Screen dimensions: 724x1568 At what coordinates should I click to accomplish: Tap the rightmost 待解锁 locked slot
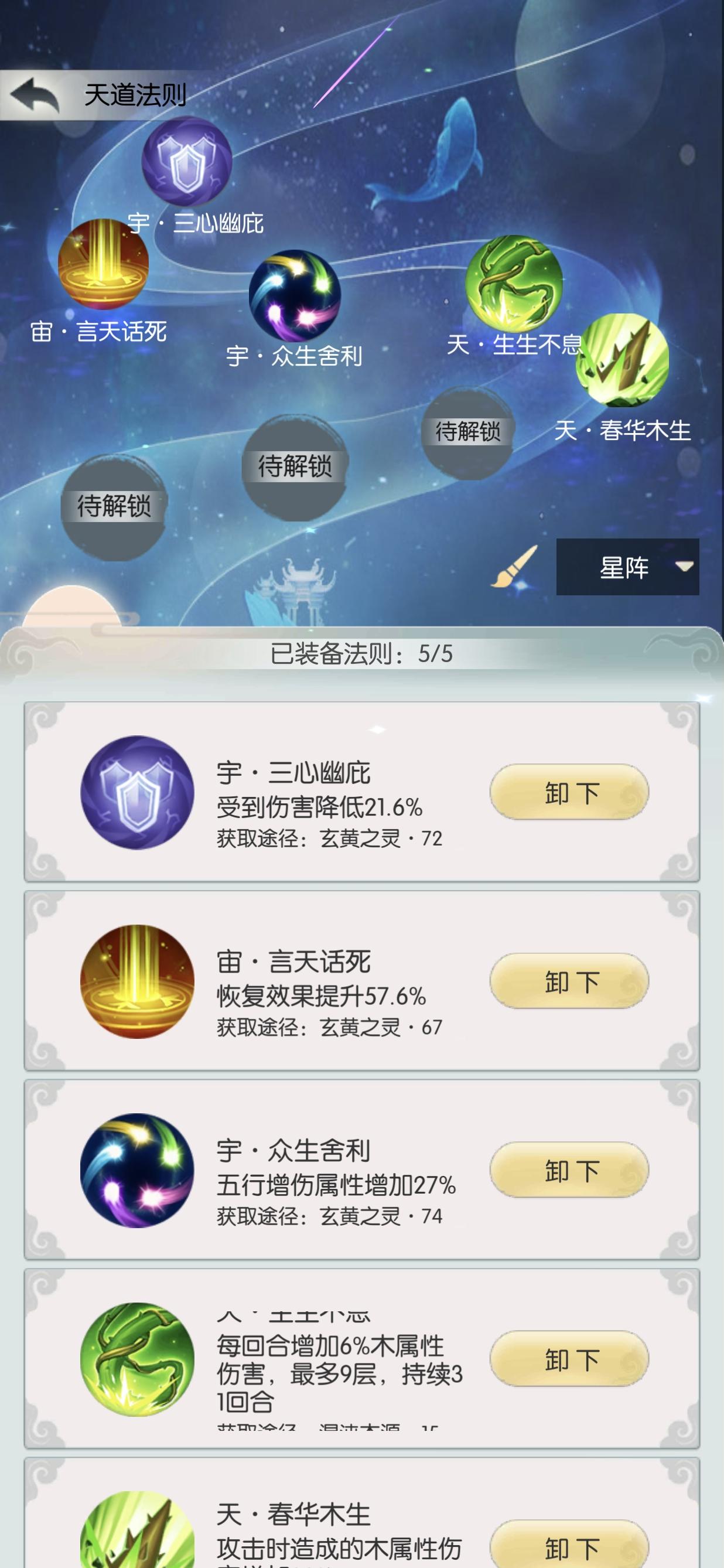point(468,432)
